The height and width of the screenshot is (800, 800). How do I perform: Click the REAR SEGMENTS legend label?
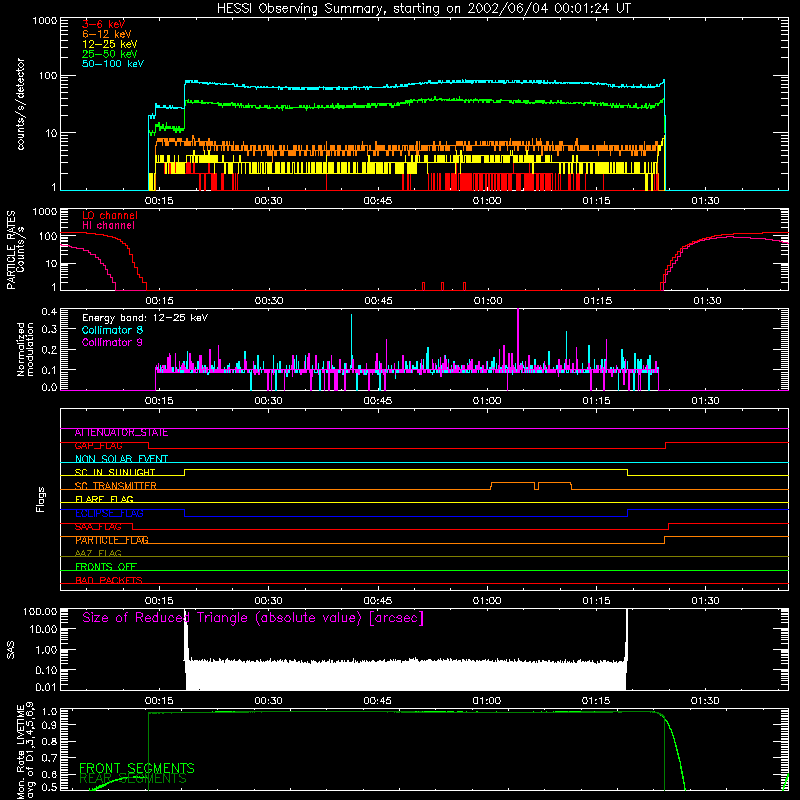[x=133, y=779]
